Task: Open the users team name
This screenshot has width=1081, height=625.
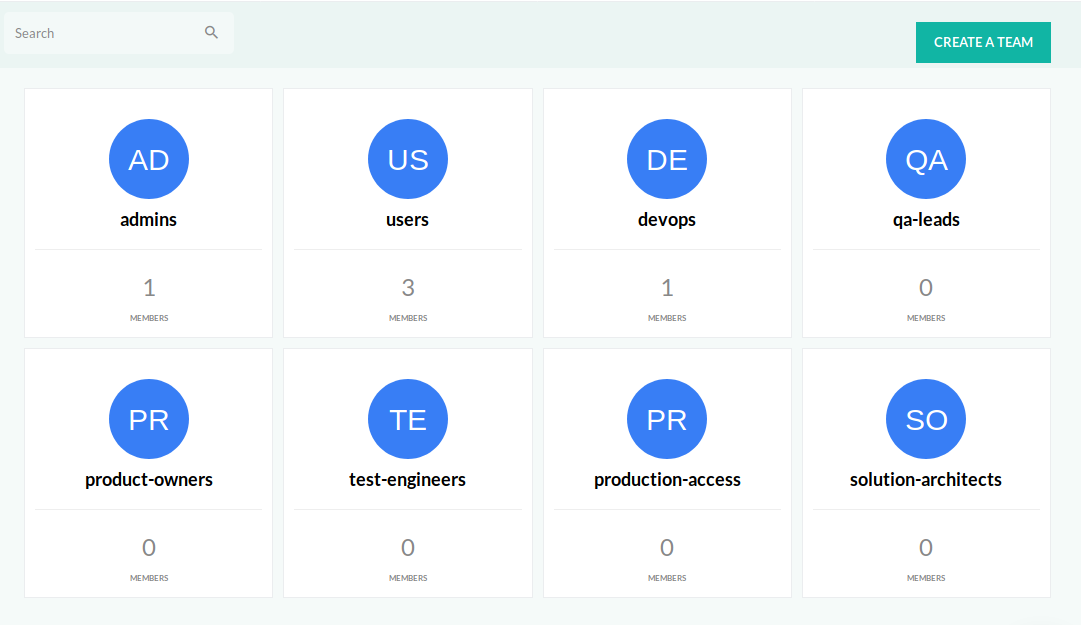Action: [x=408, y=220]
